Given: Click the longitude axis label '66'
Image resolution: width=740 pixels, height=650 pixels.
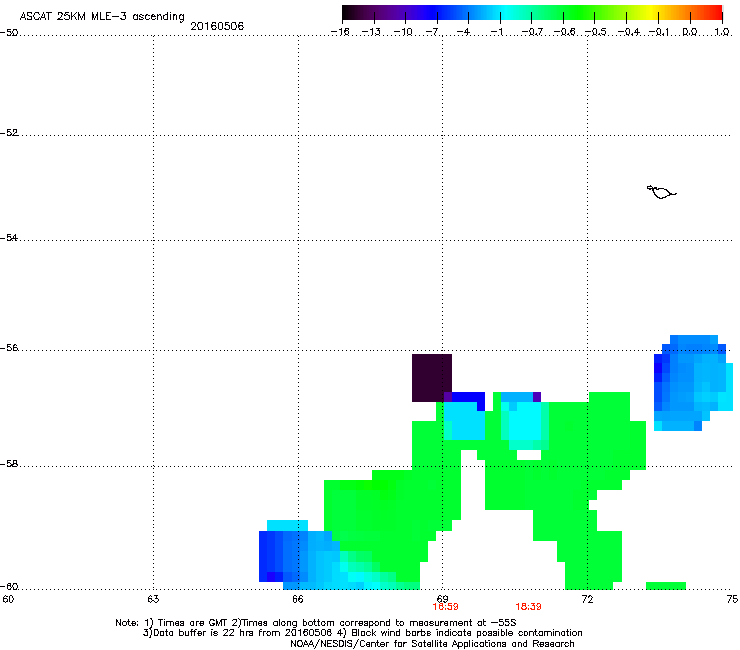Looking at the screenshot, I should pyautogui.click(x=298, y=599).
